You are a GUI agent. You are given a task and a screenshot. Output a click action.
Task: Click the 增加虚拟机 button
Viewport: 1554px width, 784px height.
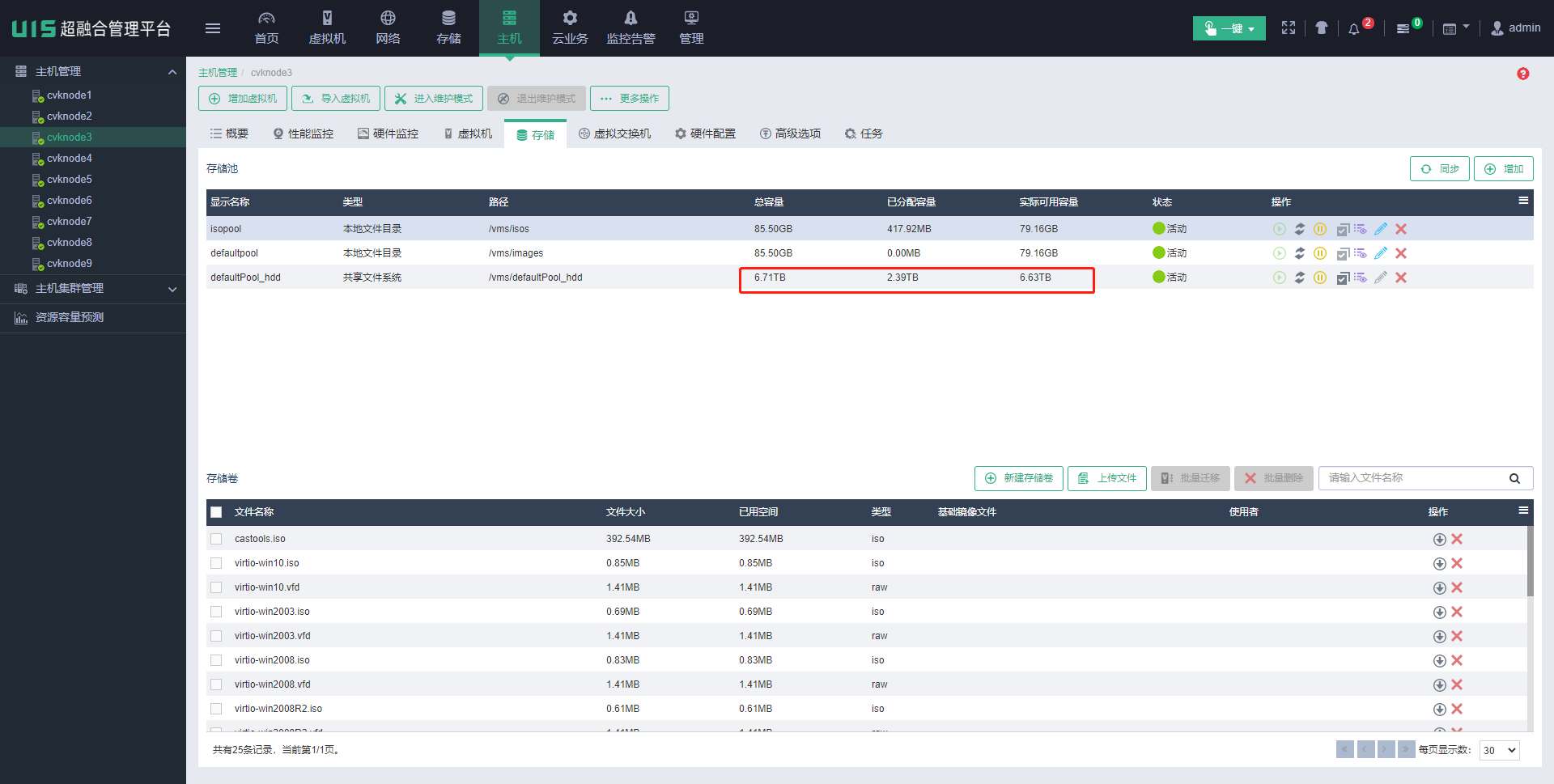click(243, 99)
